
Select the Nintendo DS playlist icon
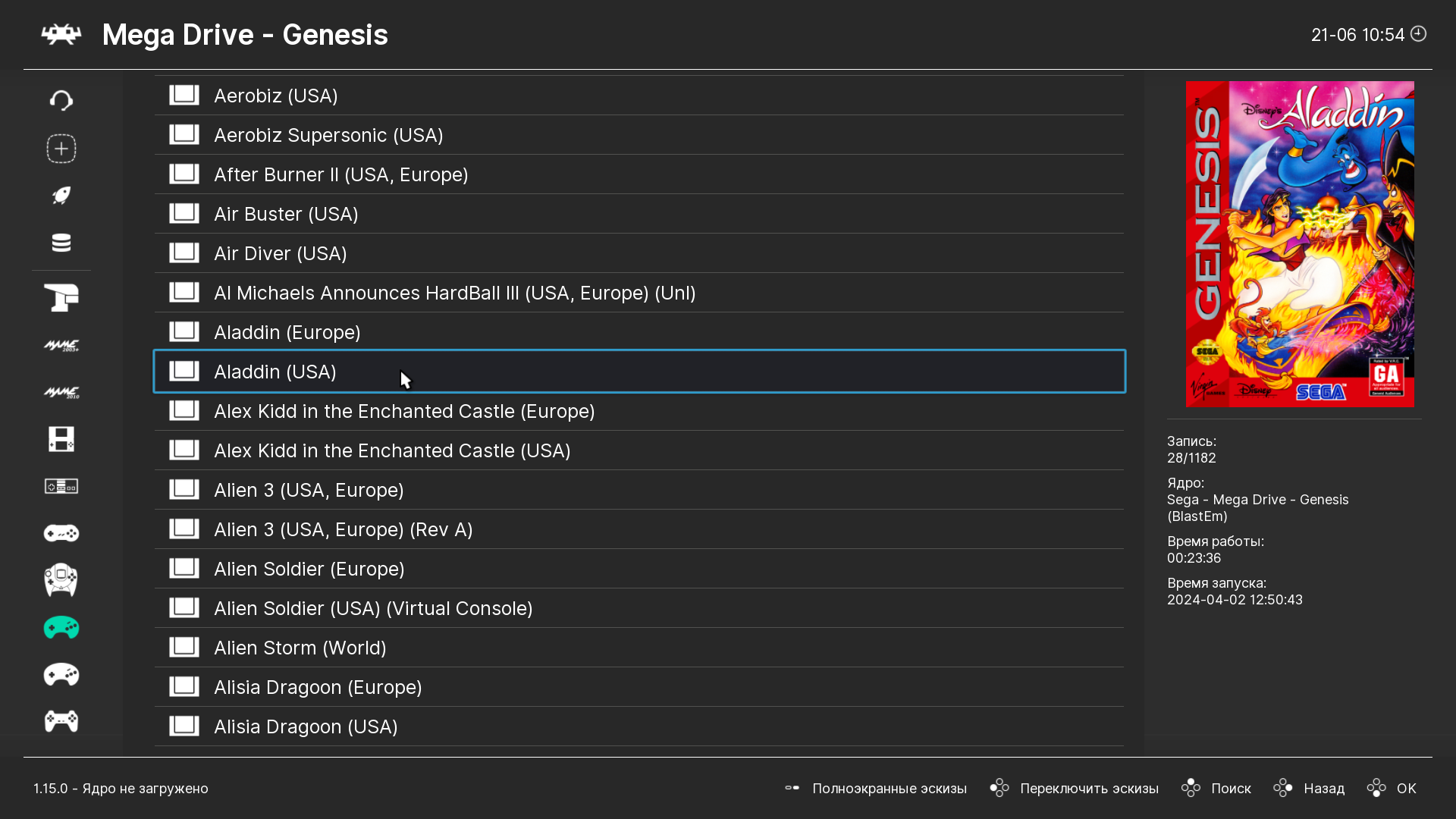[61, 439]
